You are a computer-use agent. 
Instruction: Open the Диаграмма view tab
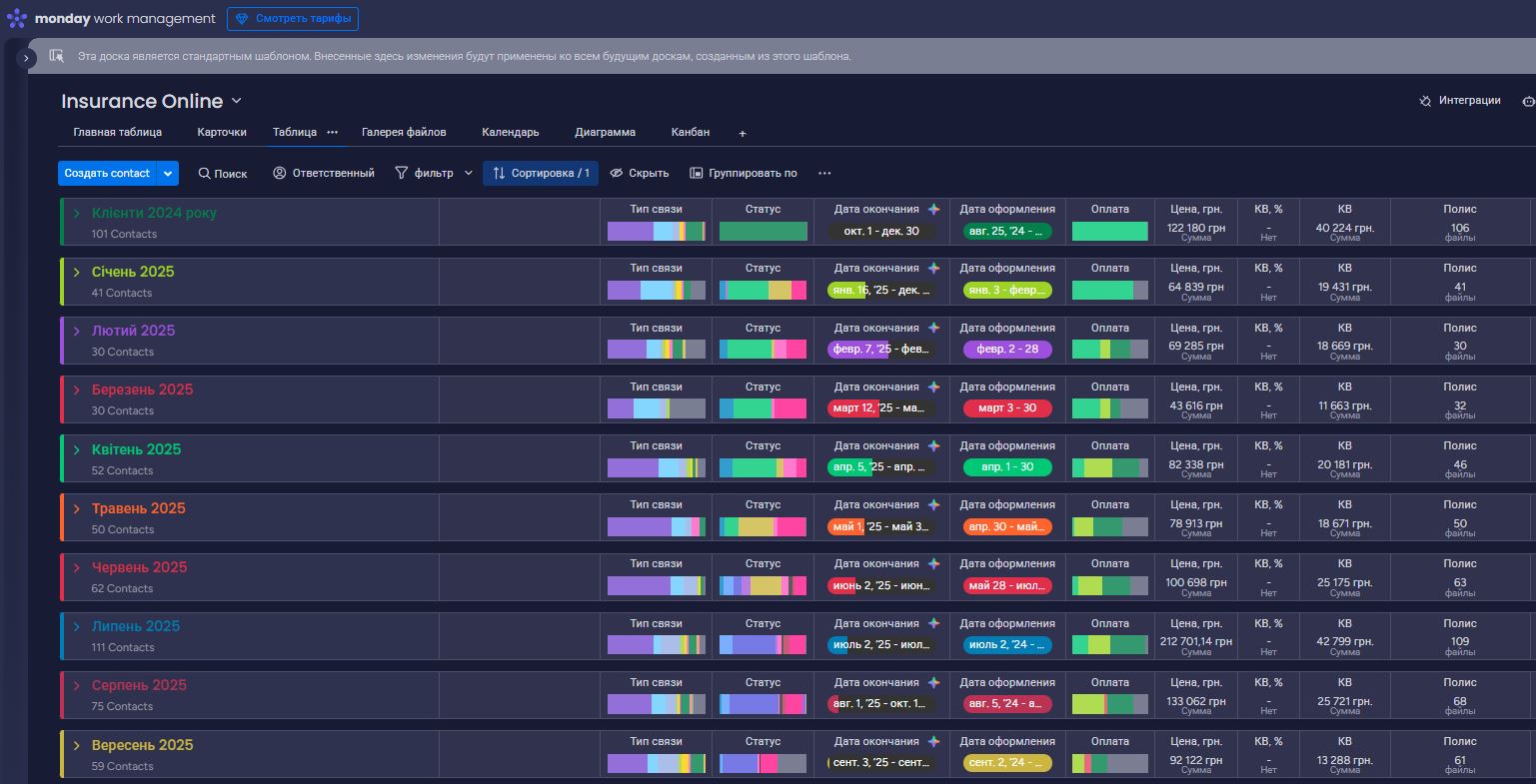(605, 132)
